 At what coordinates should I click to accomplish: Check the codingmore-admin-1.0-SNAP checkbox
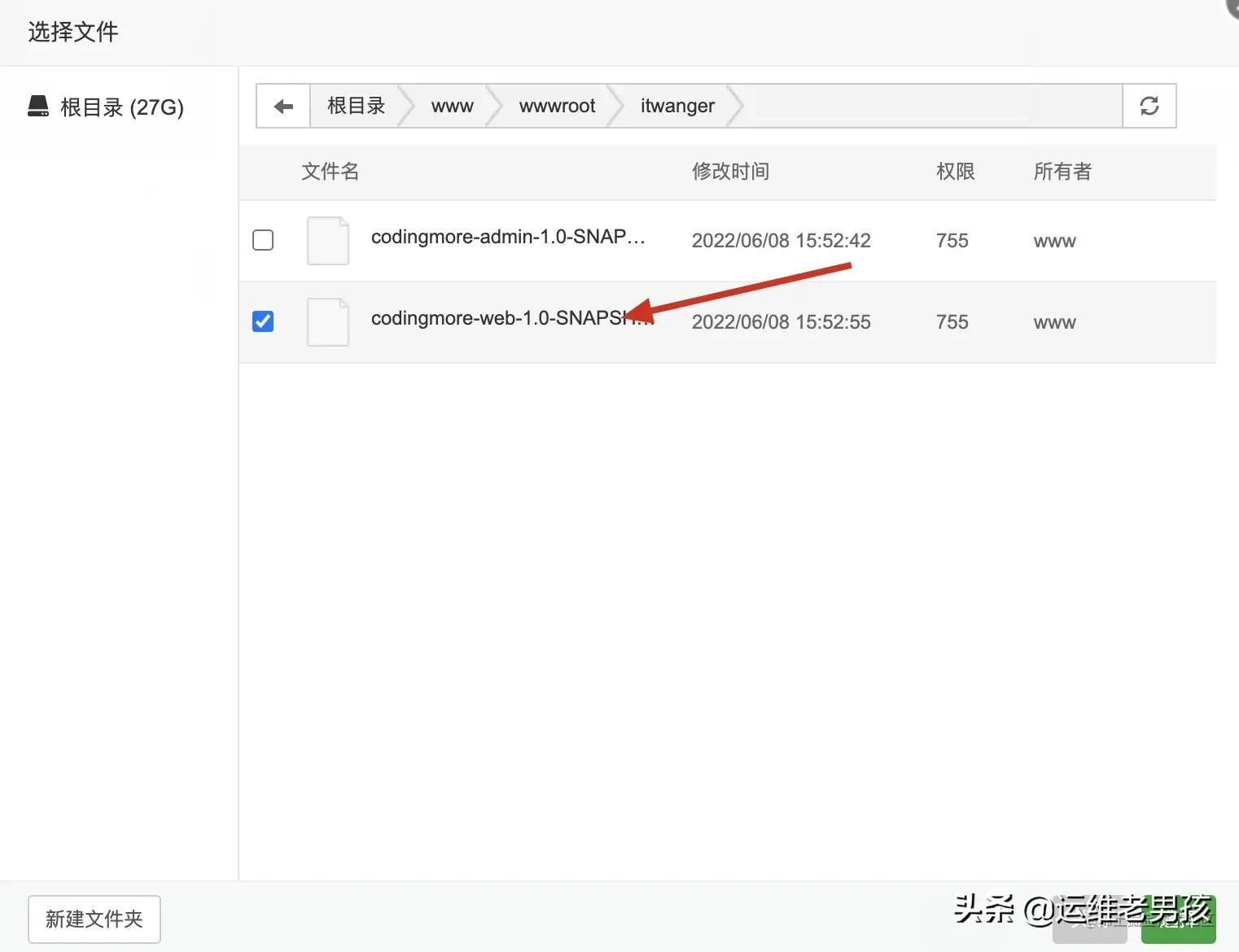(262, 241)
